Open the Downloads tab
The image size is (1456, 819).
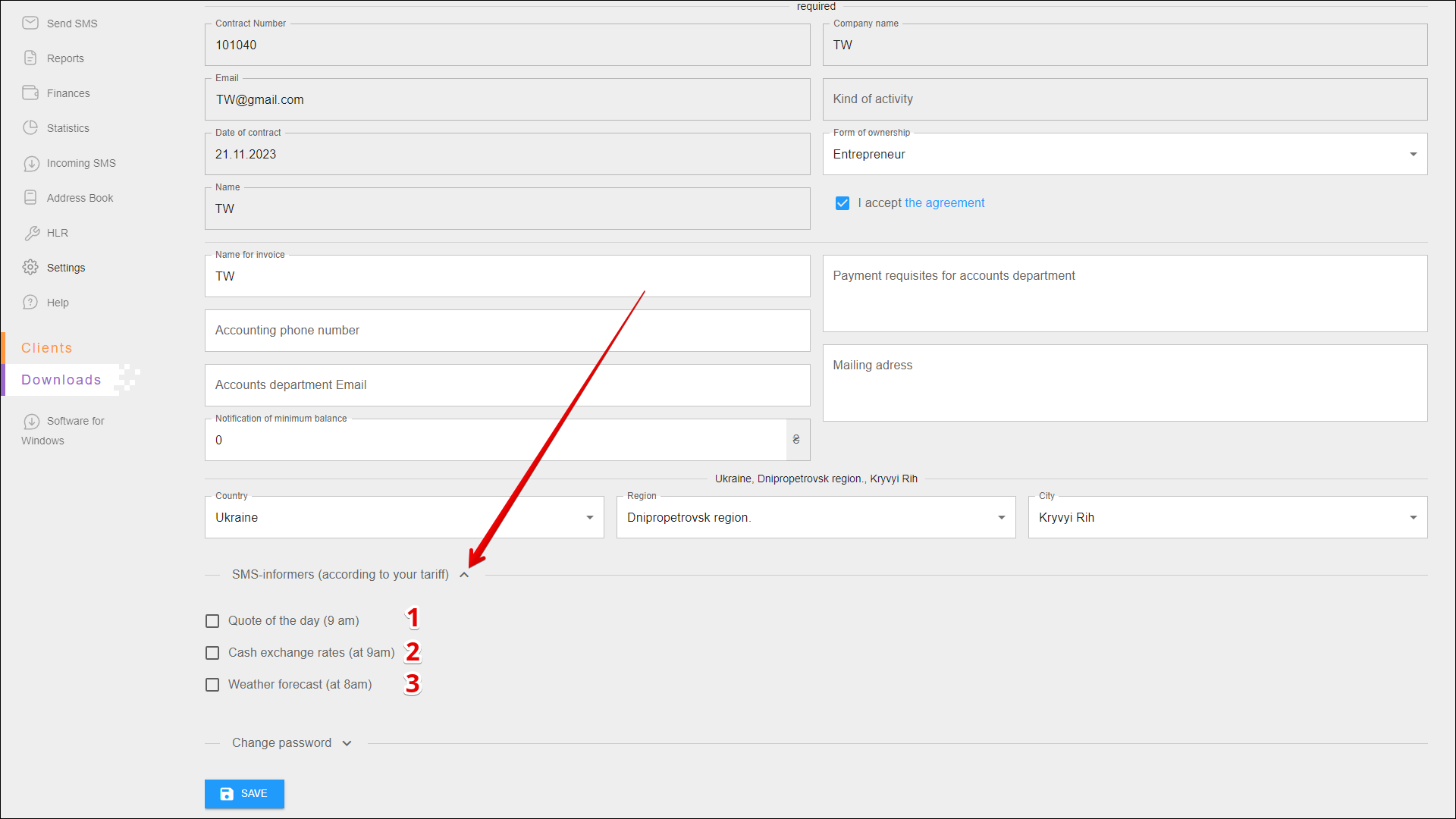pos(61,380)
